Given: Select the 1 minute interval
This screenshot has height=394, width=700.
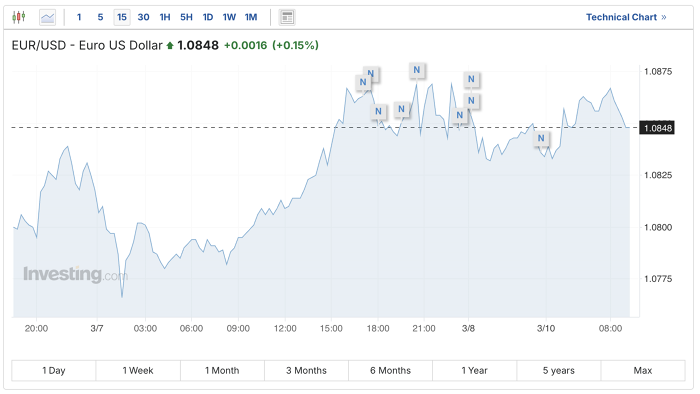Looking at the screenshot, I should [x=79, y=17].
